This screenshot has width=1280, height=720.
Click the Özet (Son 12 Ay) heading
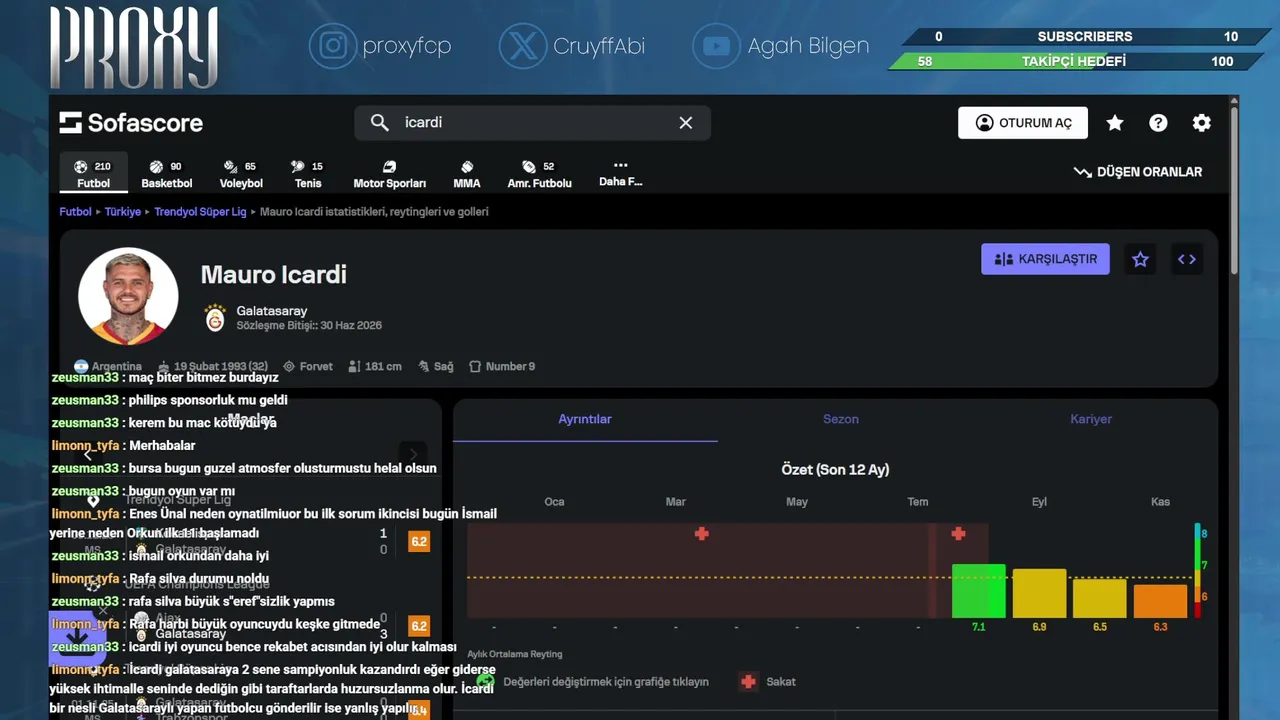835,470
